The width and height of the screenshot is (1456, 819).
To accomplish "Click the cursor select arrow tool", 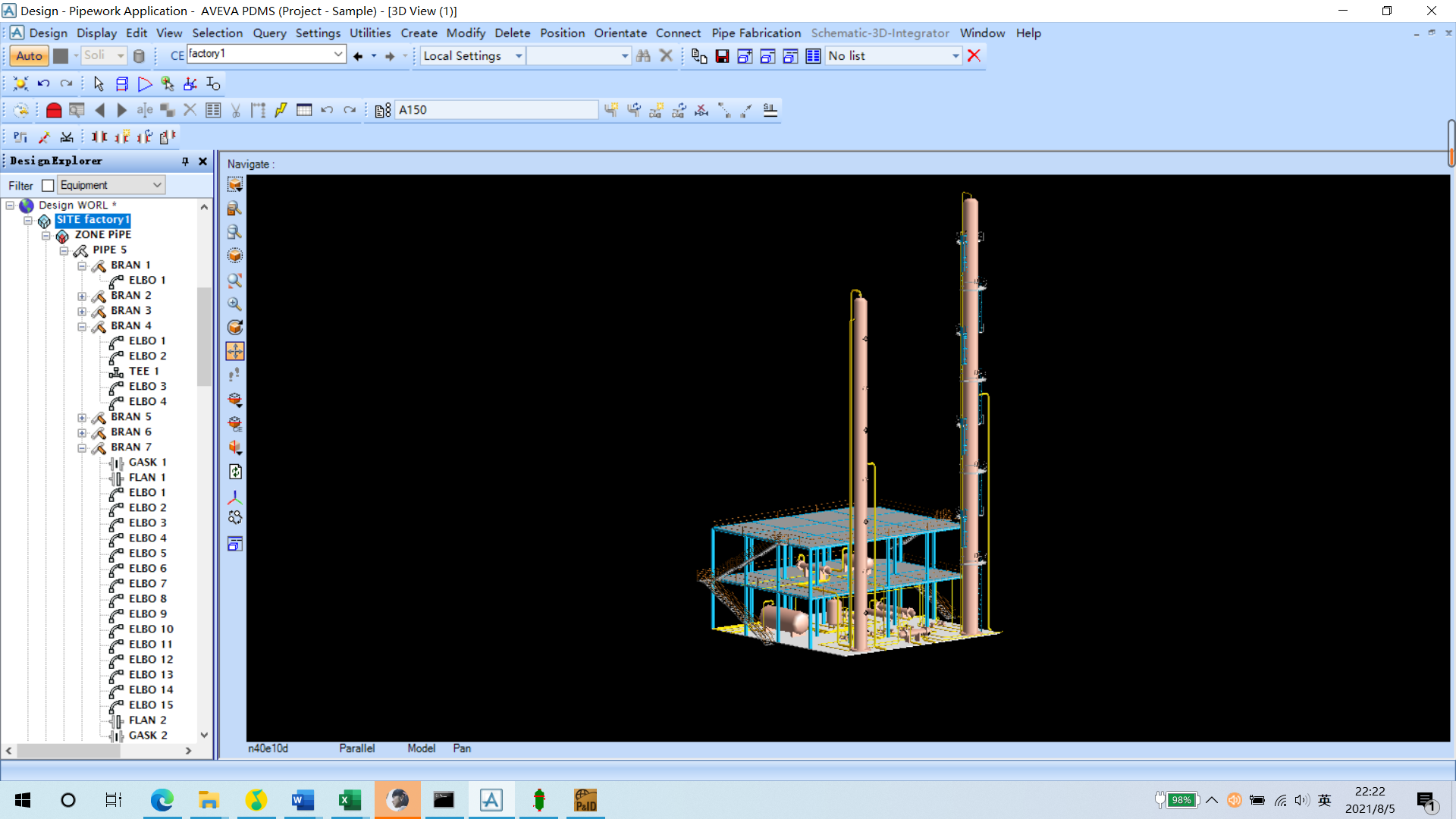I will tap(99, 83).
